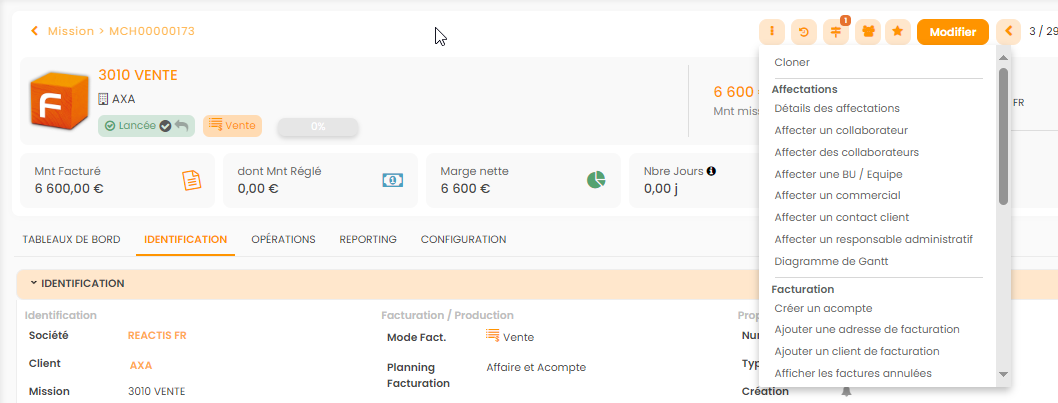This screenshot has width=1058, height=403.
Task: Switch to the OPÉRATIONS tab
Action: 283,240
